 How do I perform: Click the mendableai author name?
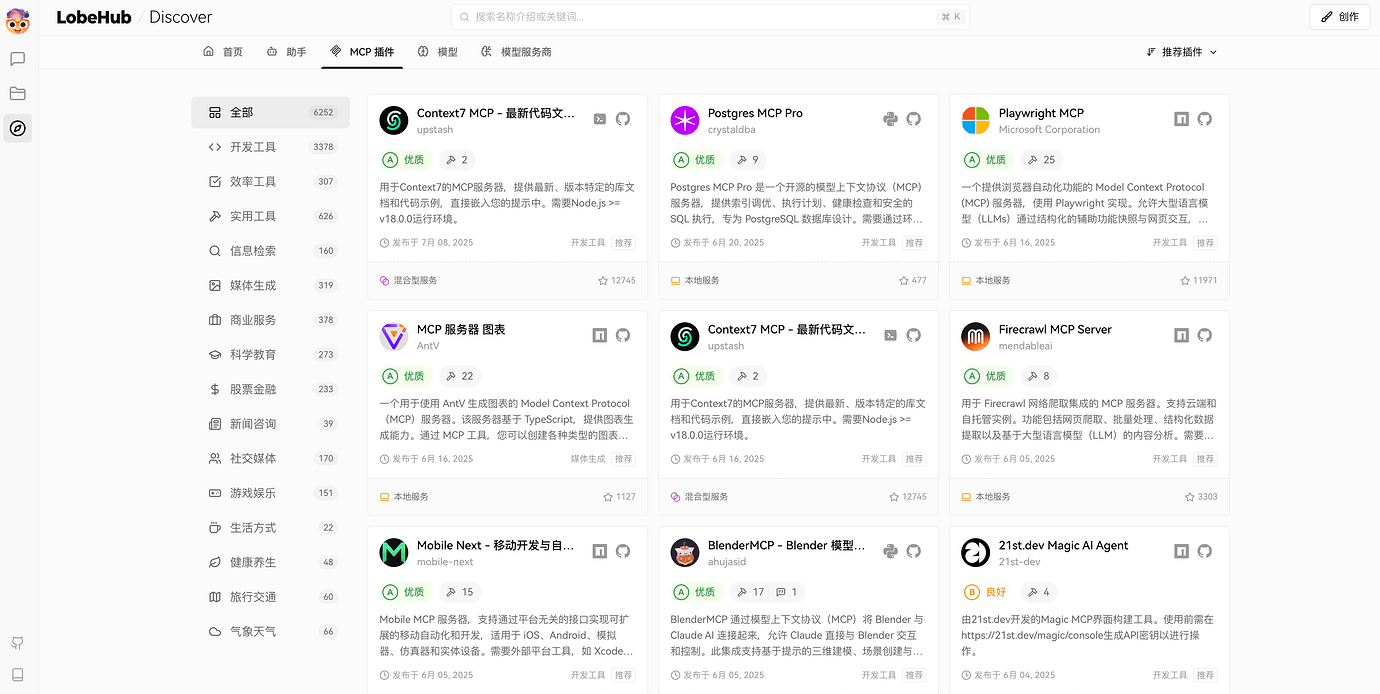click(1026, 346)
